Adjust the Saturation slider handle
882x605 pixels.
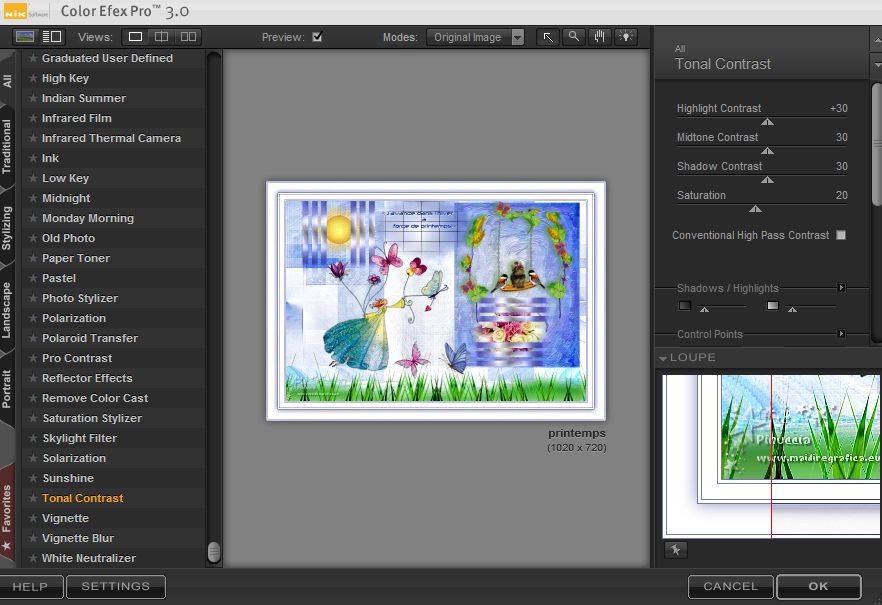(755, 209)
